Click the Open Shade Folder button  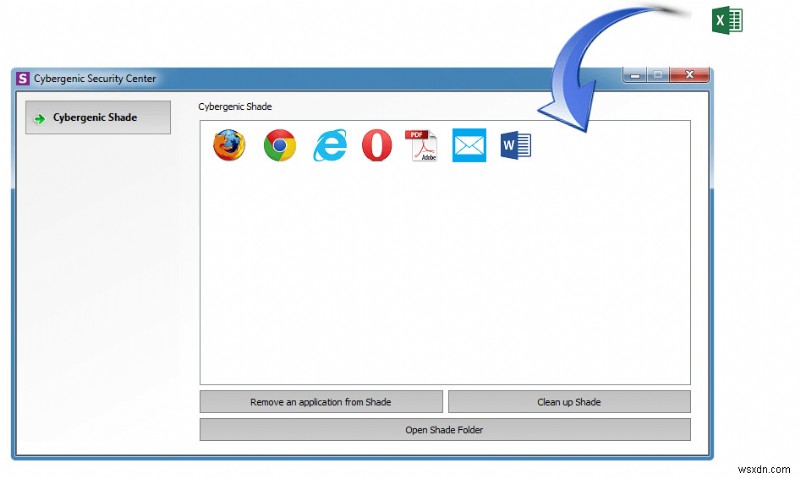pos(445,430)
